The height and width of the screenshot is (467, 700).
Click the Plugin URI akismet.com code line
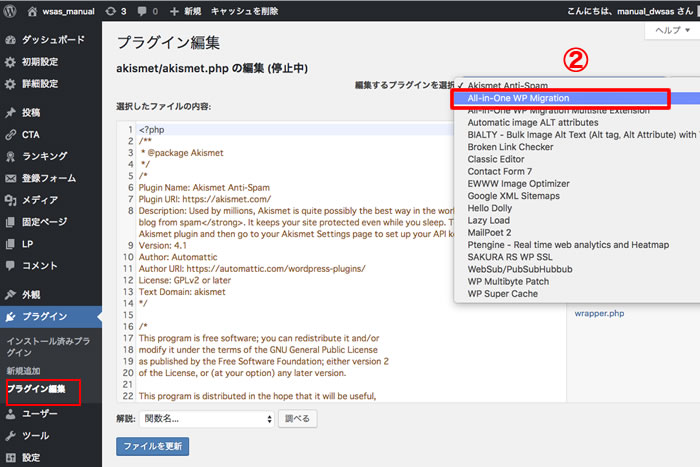coord(204,199)
